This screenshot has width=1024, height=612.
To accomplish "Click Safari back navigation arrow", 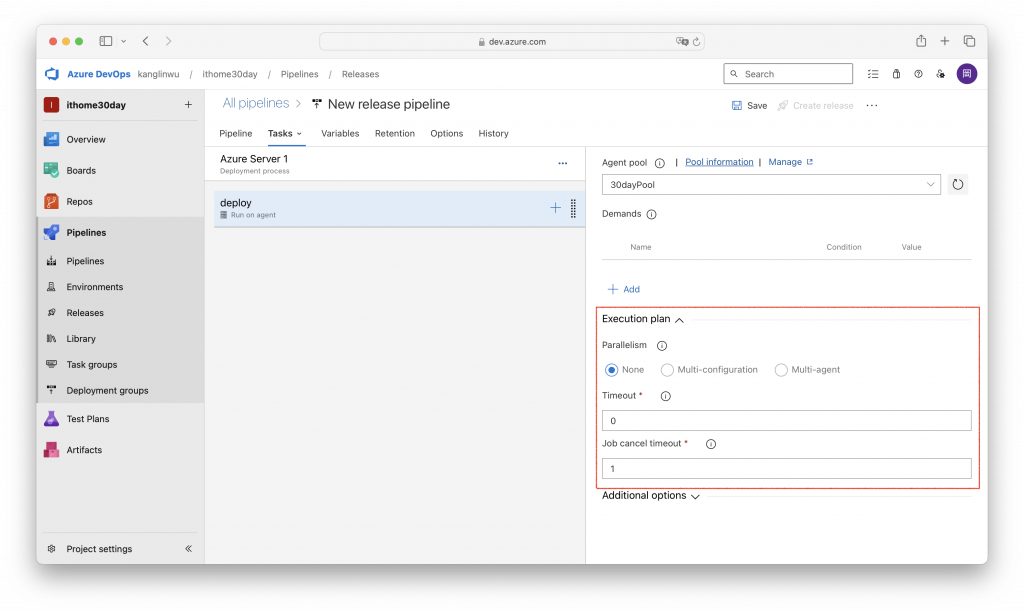I will [x=146, y=41].
